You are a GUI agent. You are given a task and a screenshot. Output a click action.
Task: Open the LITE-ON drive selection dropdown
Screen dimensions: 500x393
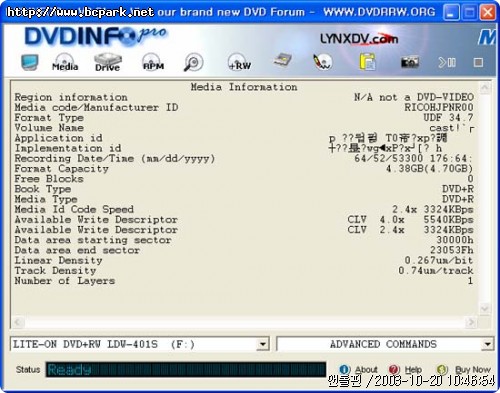[x=263, y=344]
